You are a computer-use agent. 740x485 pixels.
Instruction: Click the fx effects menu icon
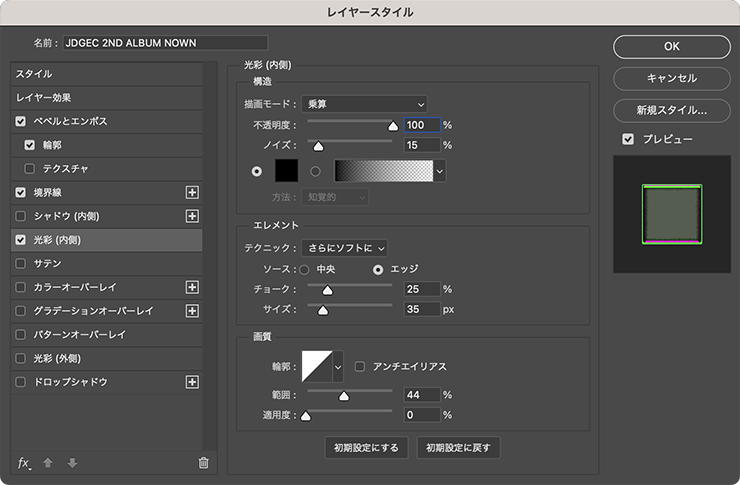[x=24, y=462]
